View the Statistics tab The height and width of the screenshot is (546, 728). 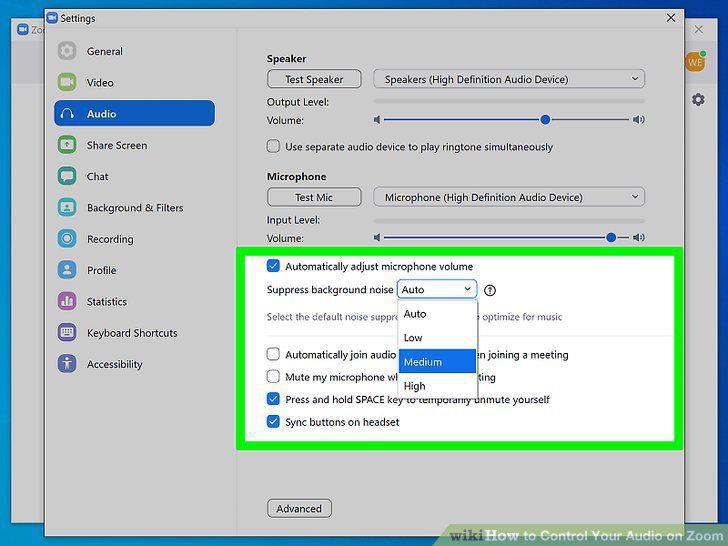coord(135,301)
